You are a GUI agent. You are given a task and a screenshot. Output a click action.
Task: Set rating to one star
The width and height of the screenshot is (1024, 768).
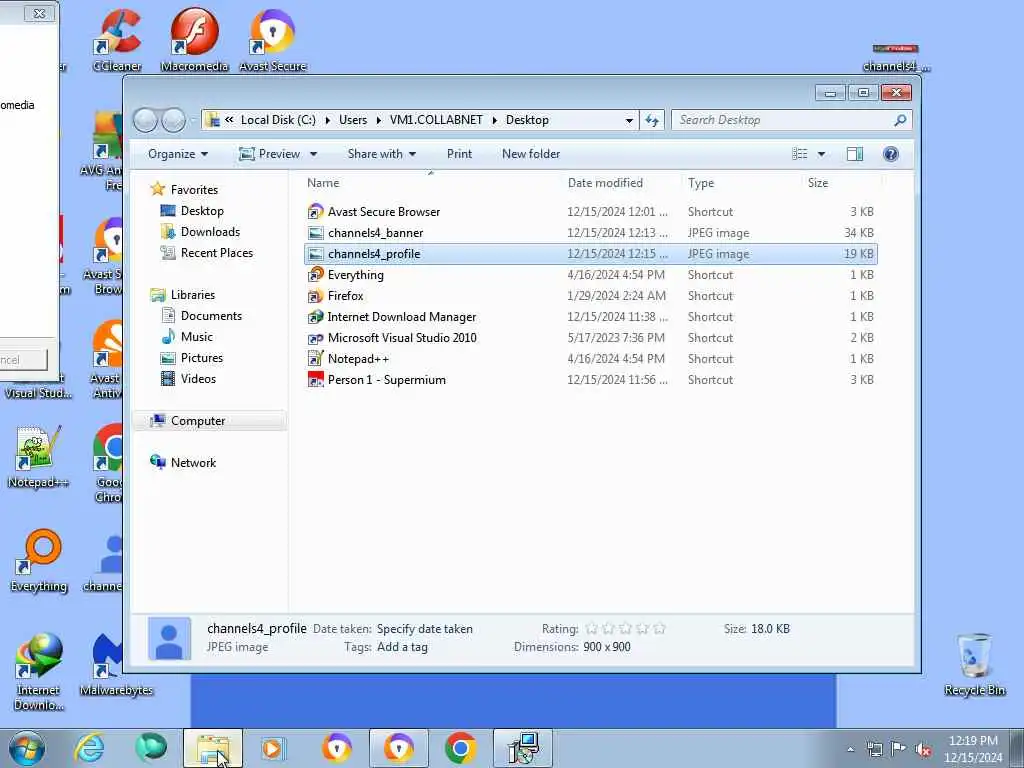(592, 628)
